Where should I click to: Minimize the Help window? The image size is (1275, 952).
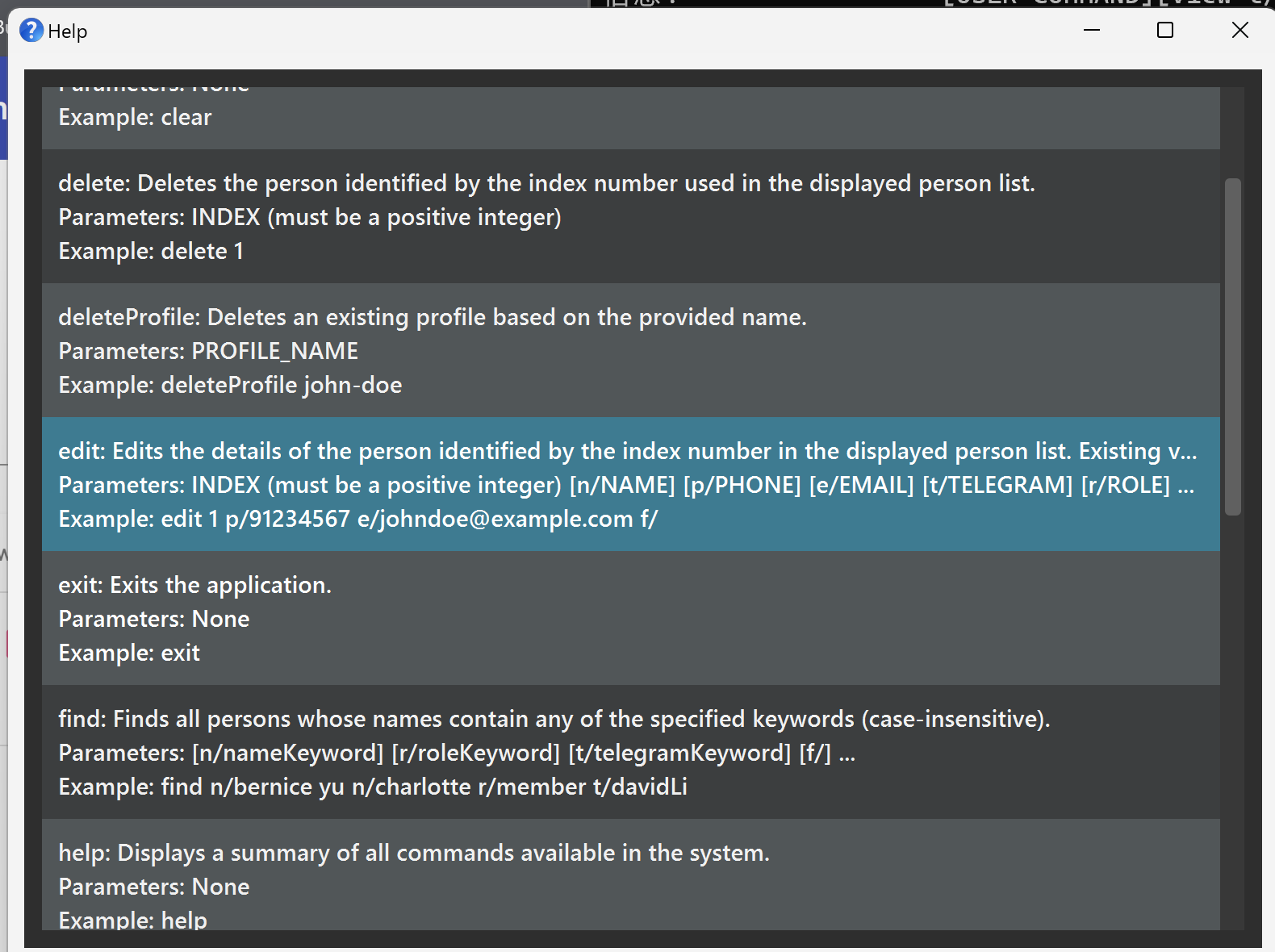click(x=1092, y=30)
